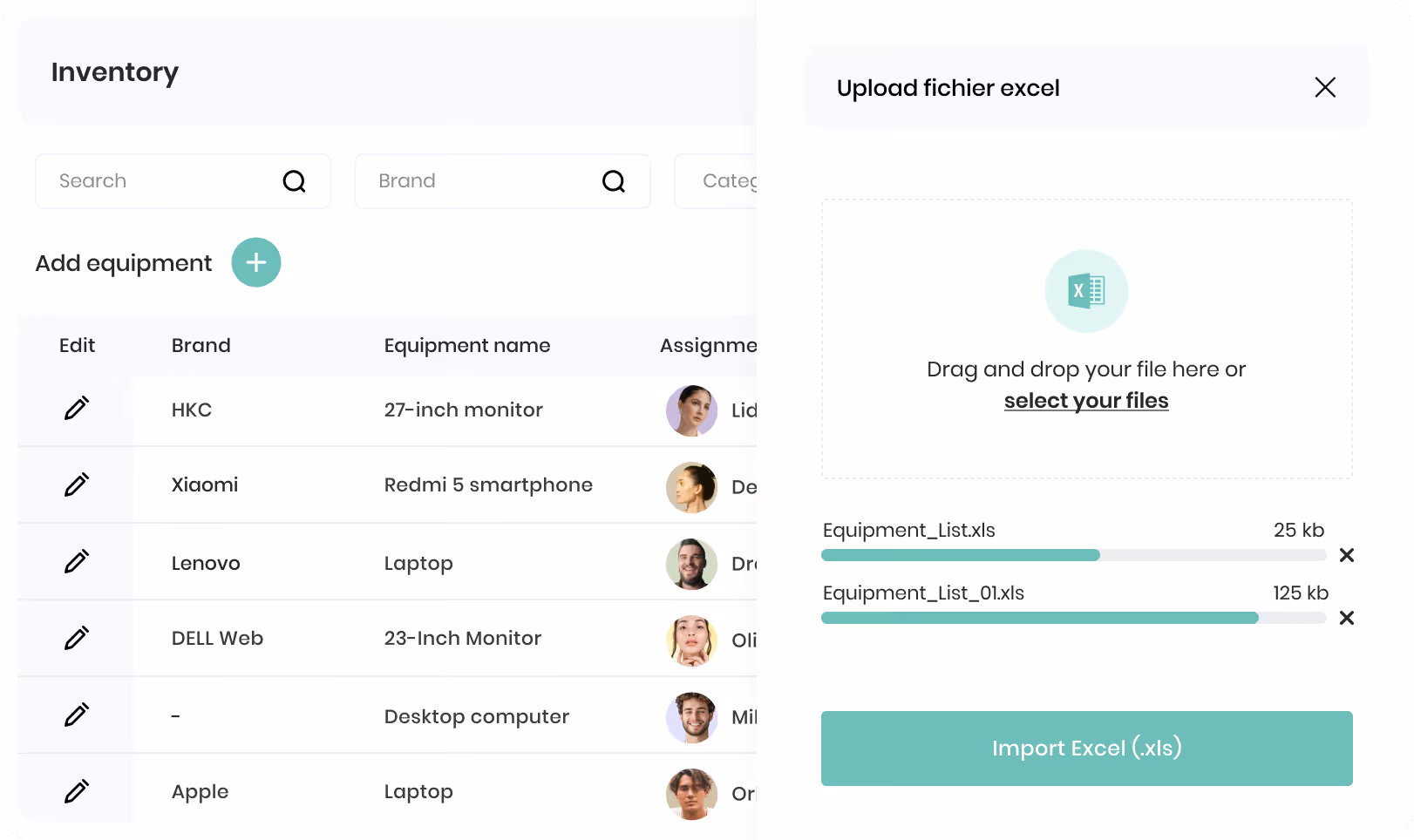Click the Desktop computer cell
Viewport: 1414px width, 840px height.
tap(477, 716)
